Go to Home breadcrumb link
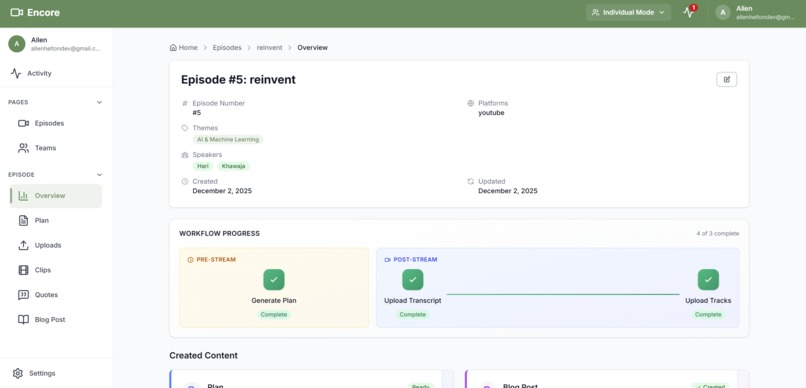The height and width of the screenshot is (388, 806). pyautogui.click(x=184, y=47)
